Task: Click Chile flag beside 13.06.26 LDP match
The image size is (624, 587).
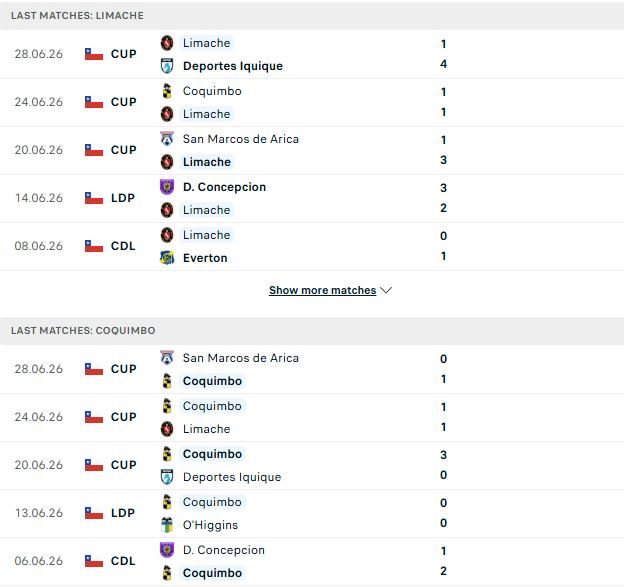Action: [x=94, y=513]
